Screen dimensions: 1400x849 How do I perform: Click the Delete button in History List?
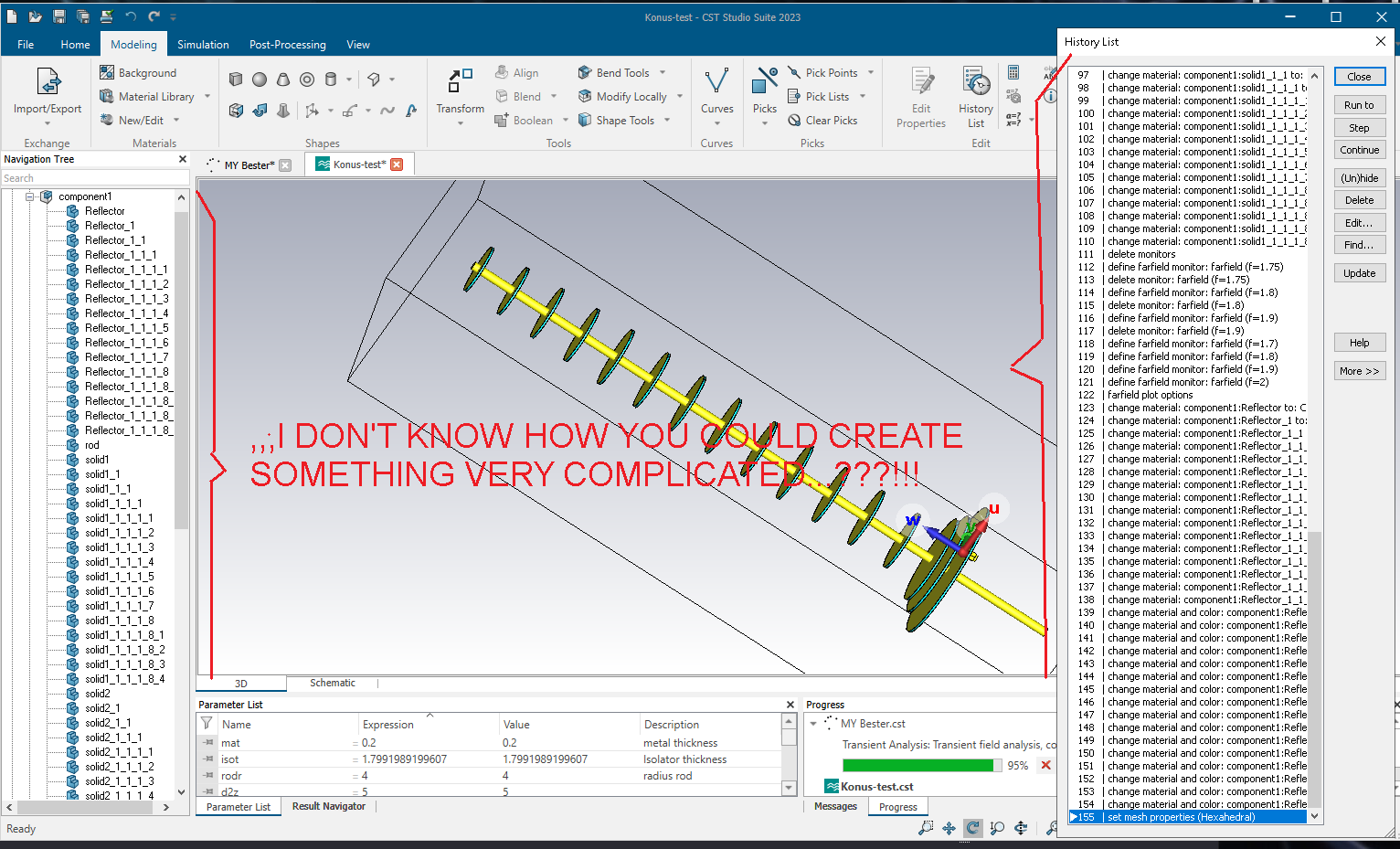coord(1360,200)
